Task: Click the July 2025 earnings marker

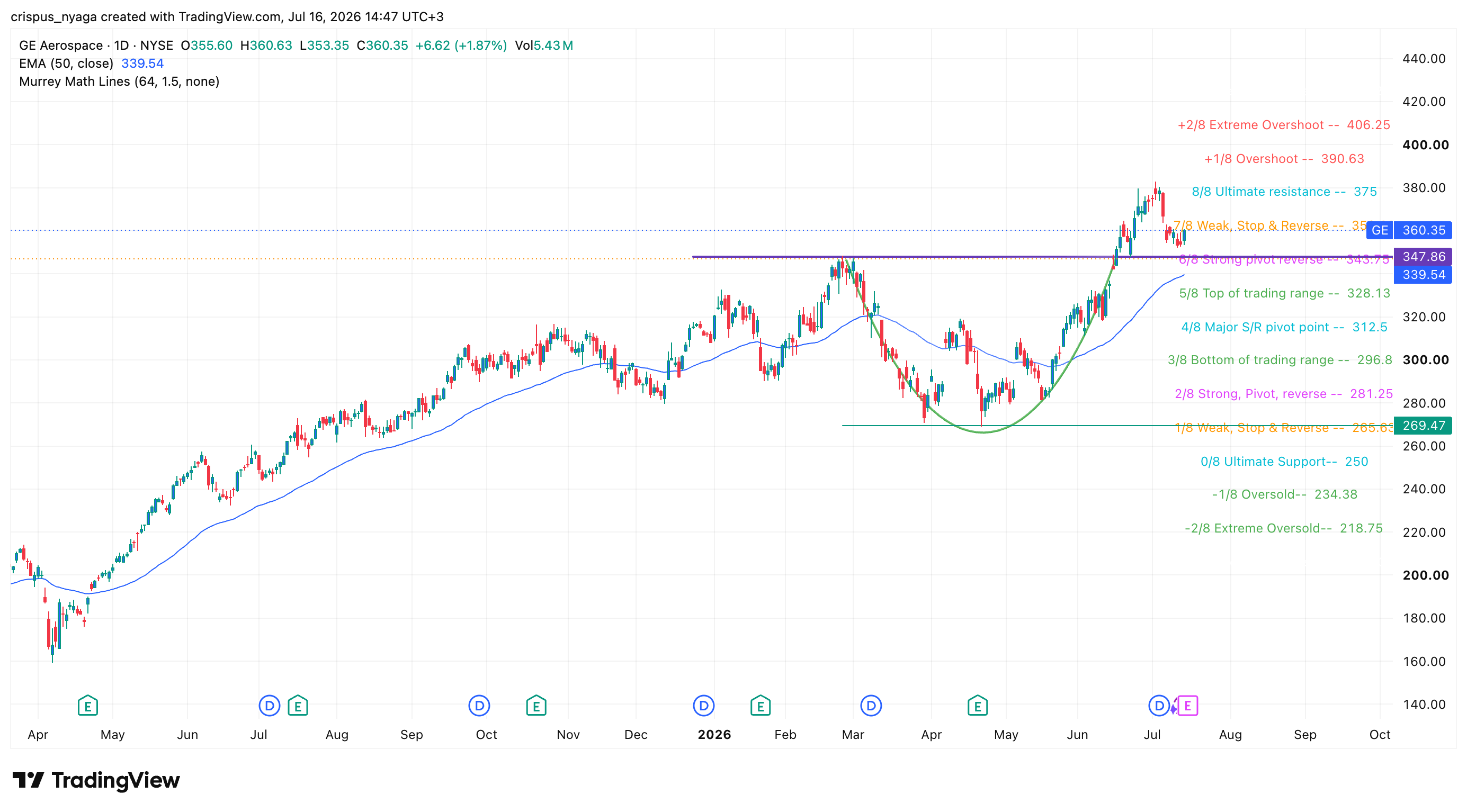Action: [x=298, y=706]
